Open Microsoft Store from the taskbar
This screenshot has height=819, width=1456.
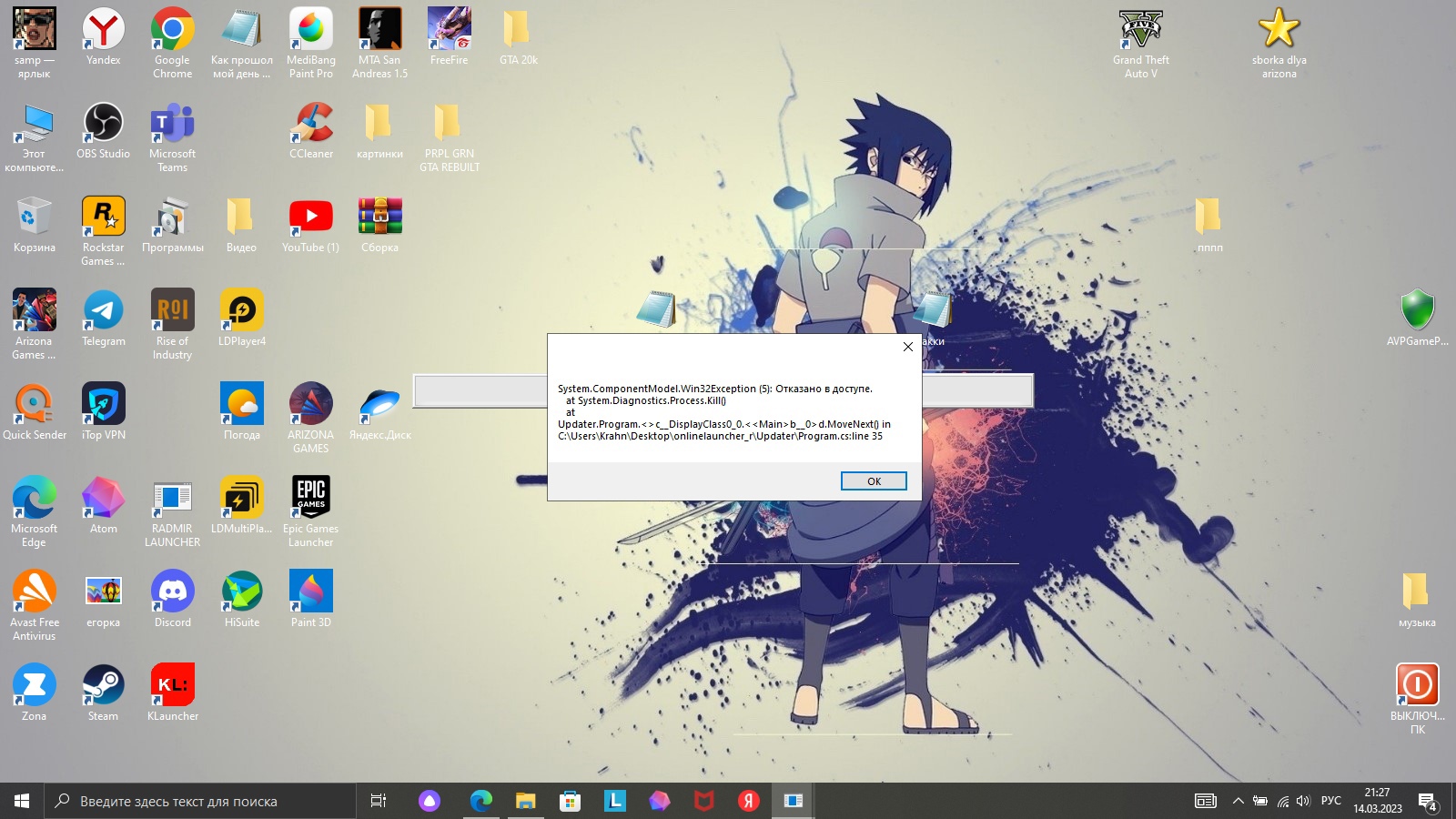coord(571,801)
